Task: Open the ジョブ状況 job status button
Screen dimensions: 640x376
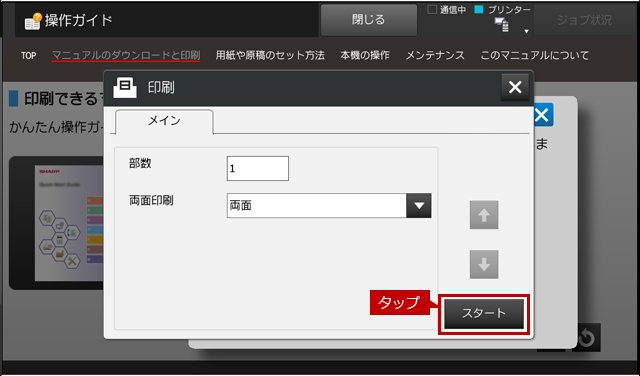Action: [584, 20]
